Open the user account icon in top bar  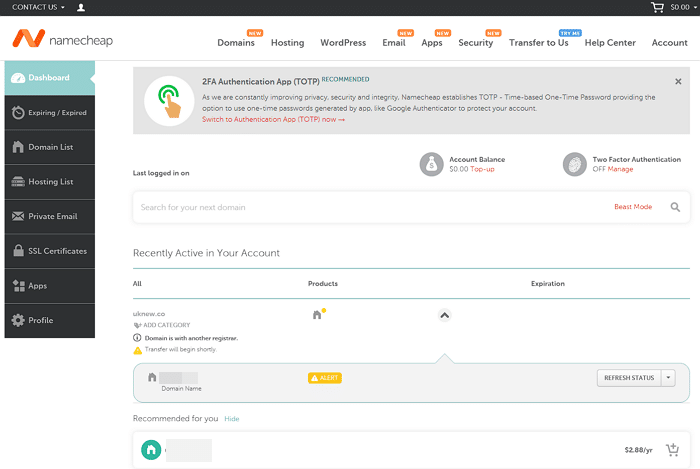tap(81, 7)
